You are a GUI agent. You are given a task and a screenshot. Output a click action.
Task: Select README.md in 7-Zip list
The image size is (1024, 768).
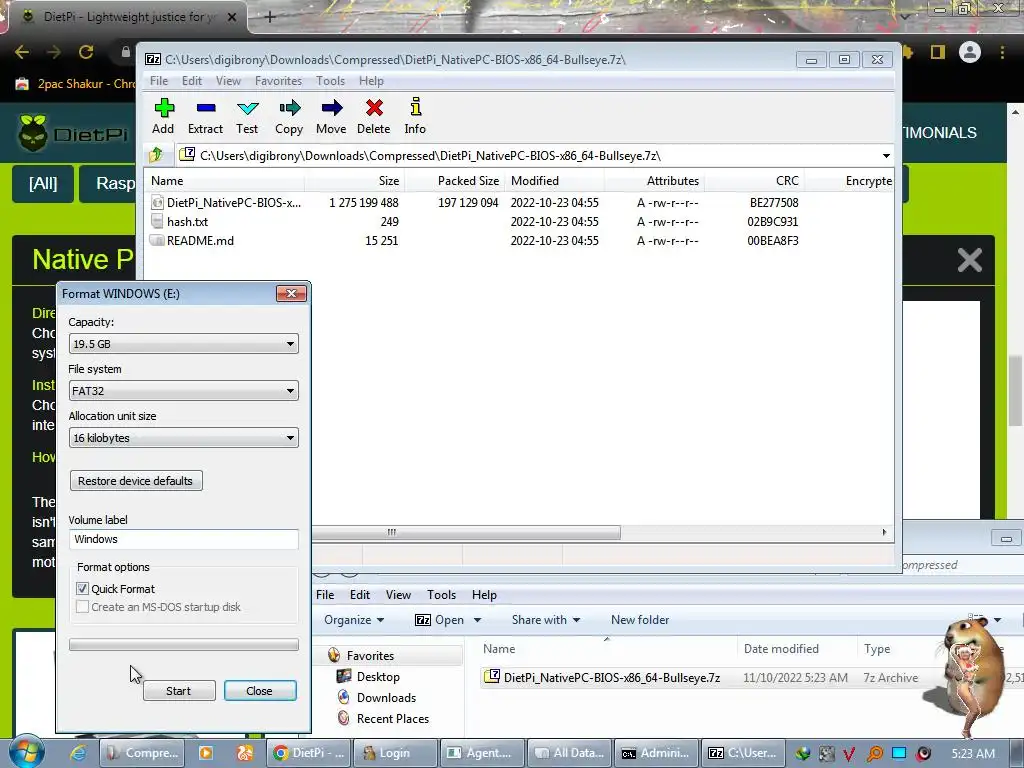tap(200, 240)
